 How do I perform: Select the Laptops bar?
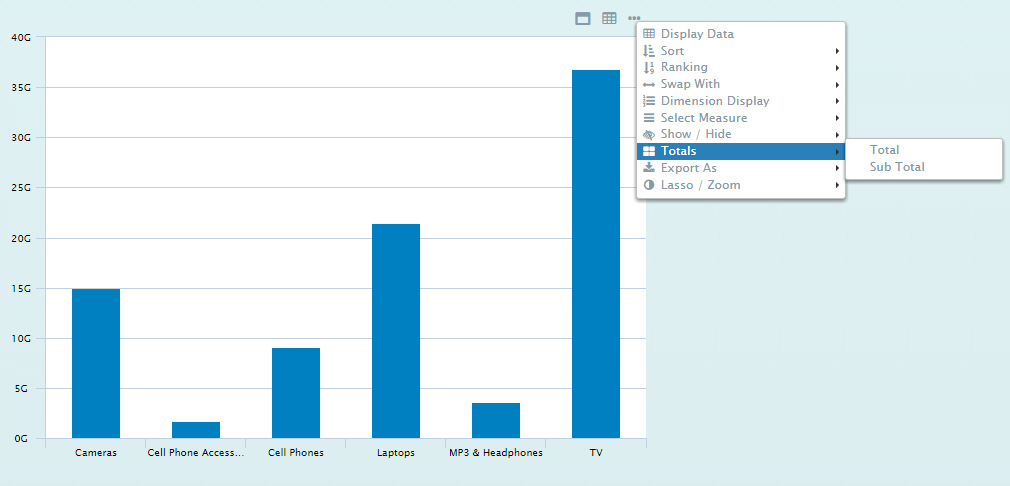pyautogui.click(x=396, y=330)
